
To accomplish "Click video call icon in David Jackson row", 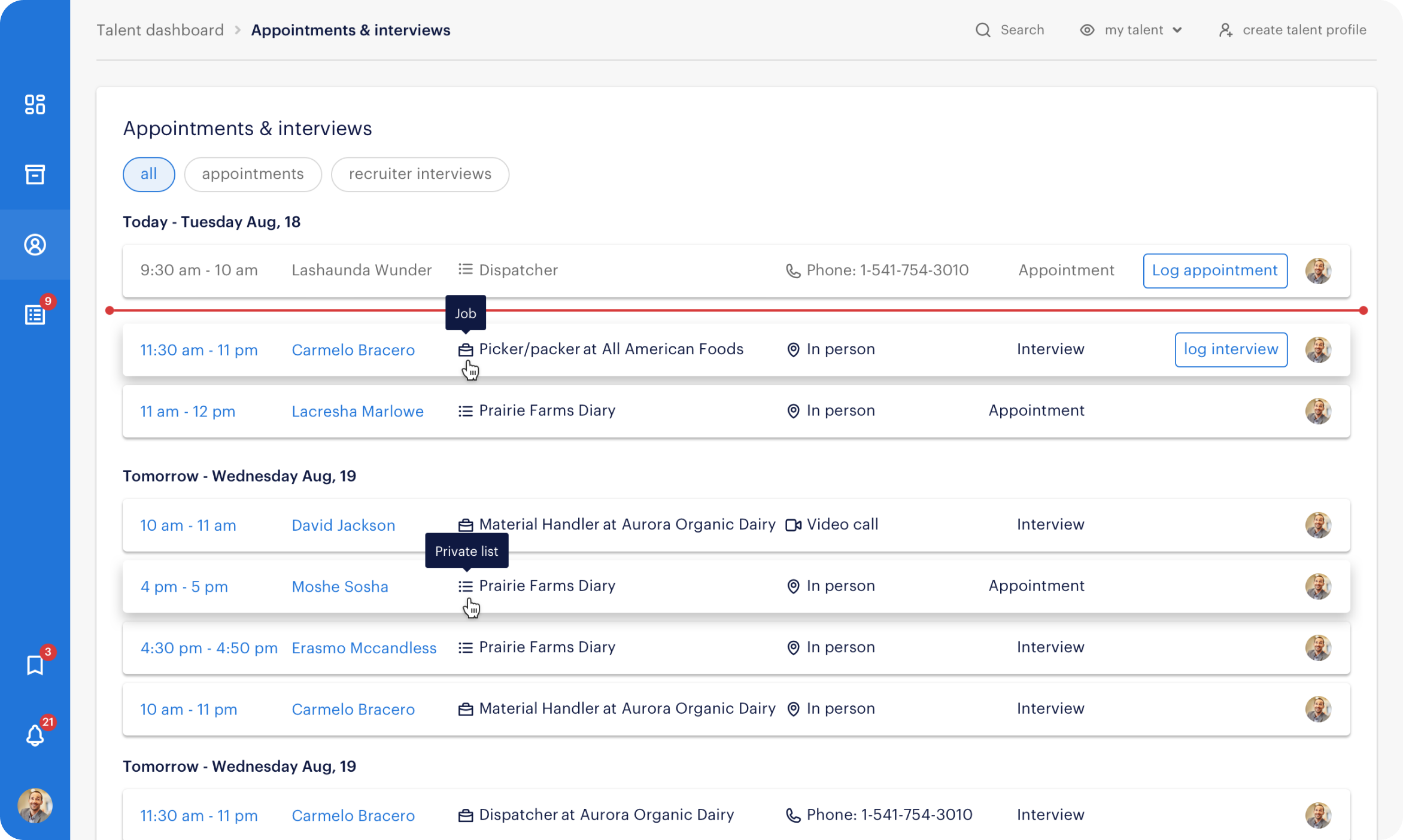I will (793, 525).
